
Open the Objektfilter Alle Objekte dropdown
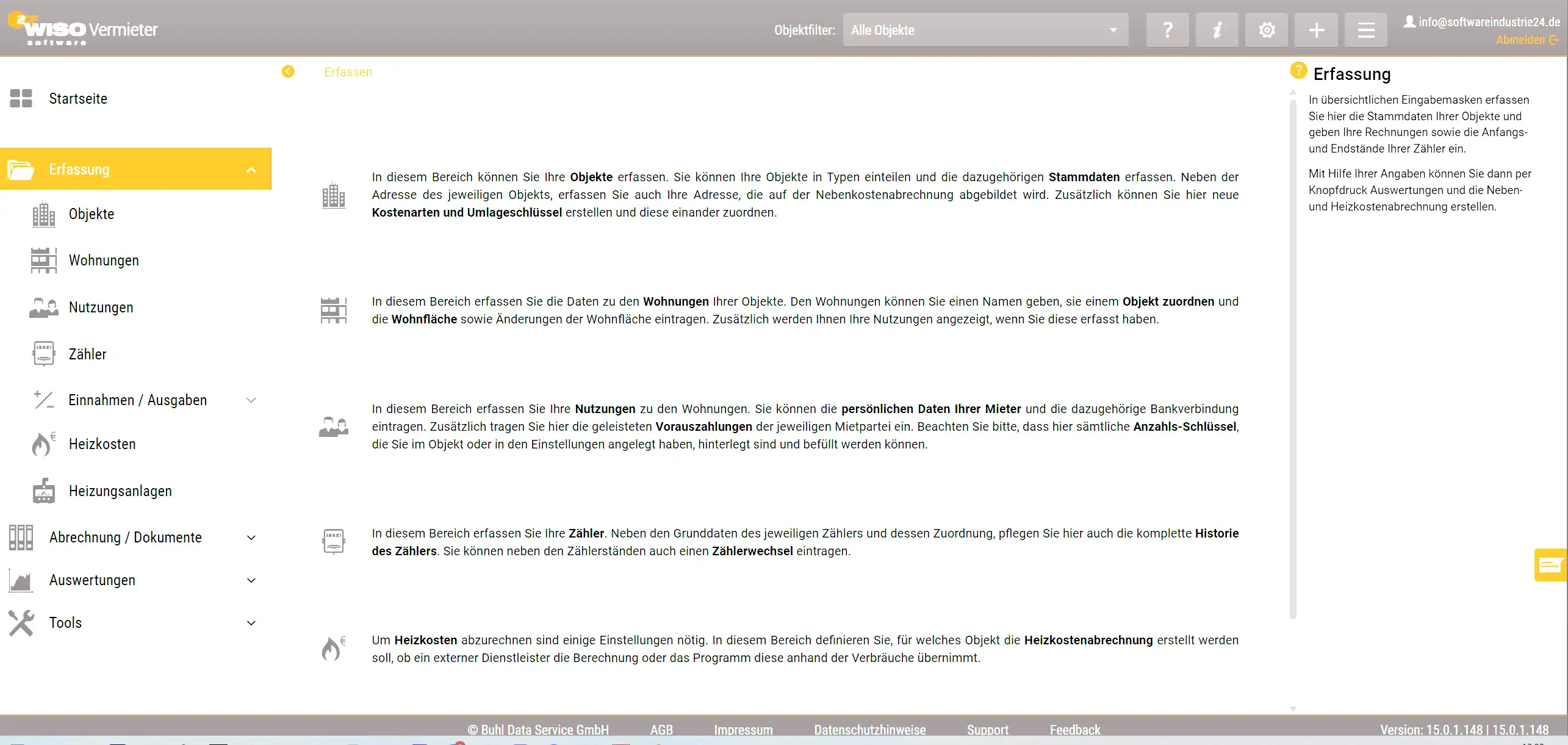985,30
